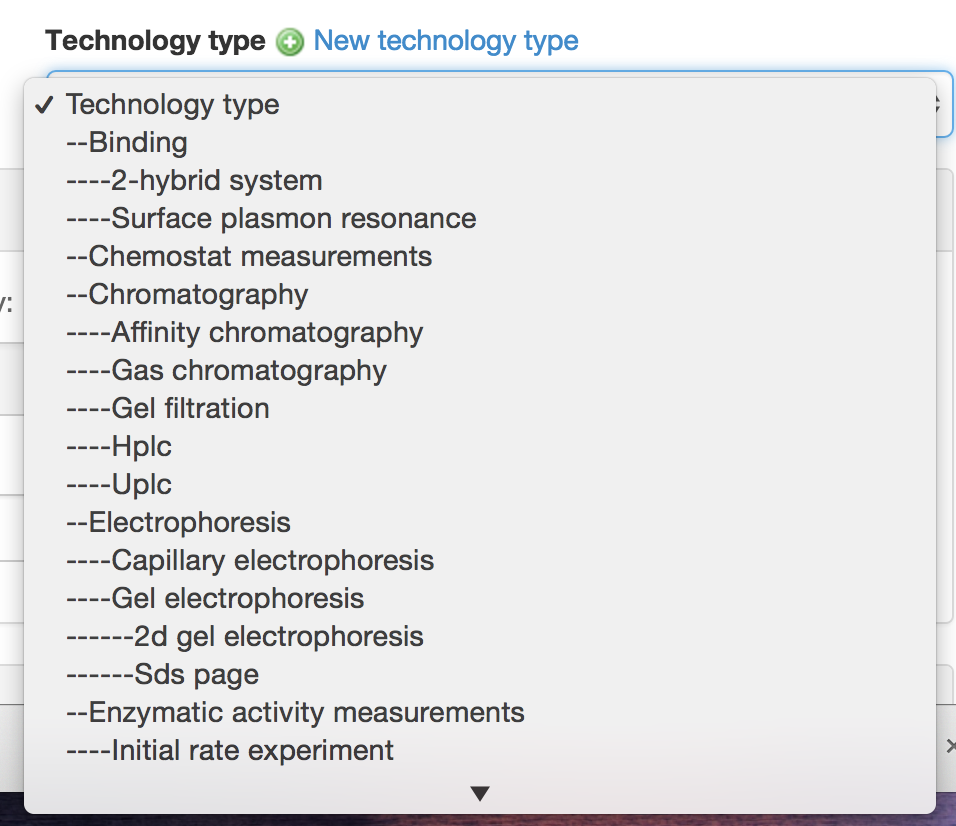Image resolution: width=956 pixels, height=826 pixels.
Task: Choose Surface plasmon resonance
Action: pos(270,218)
